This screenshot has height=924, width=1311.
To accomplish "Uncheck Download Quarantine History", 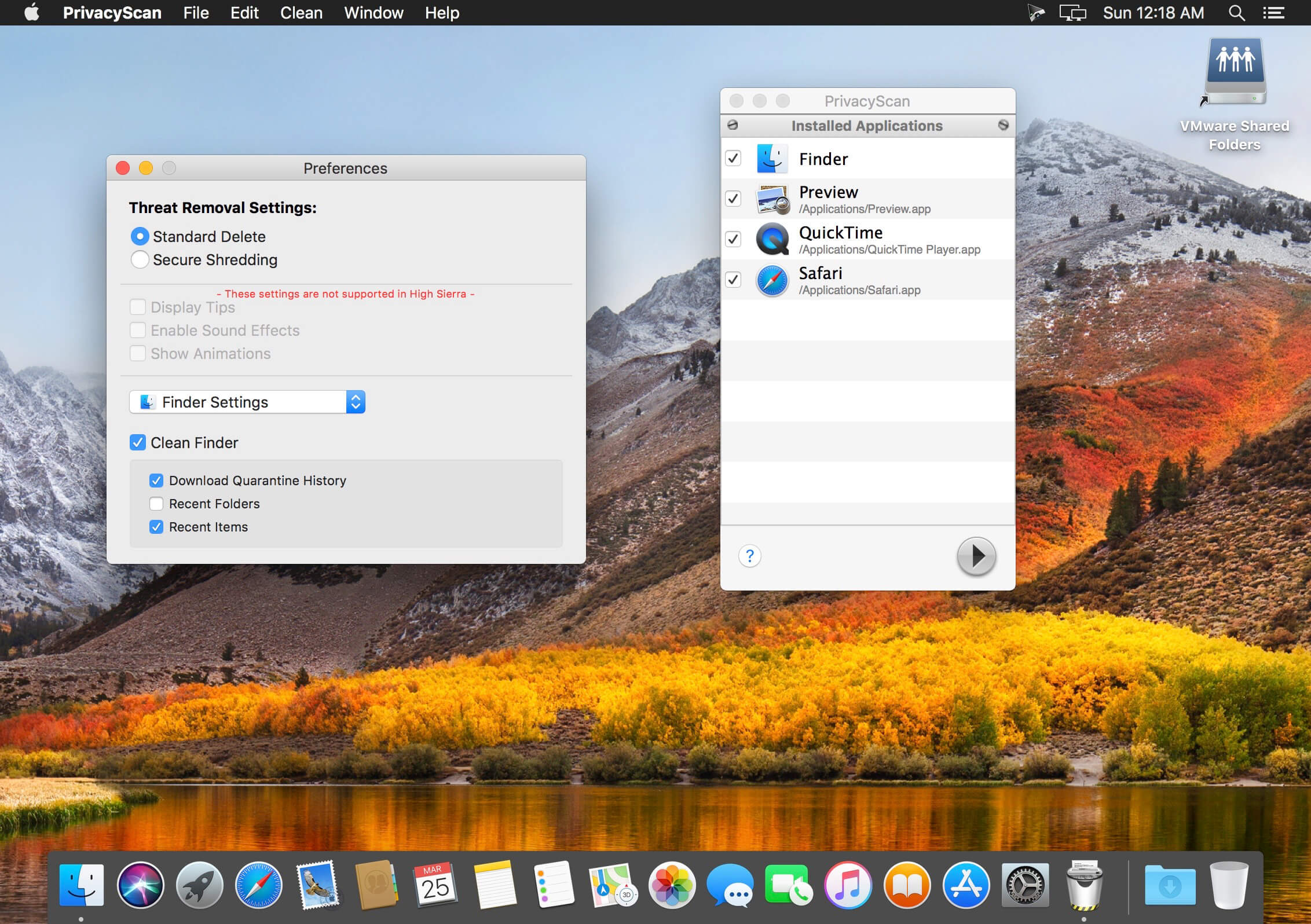I will click(156, 481).
